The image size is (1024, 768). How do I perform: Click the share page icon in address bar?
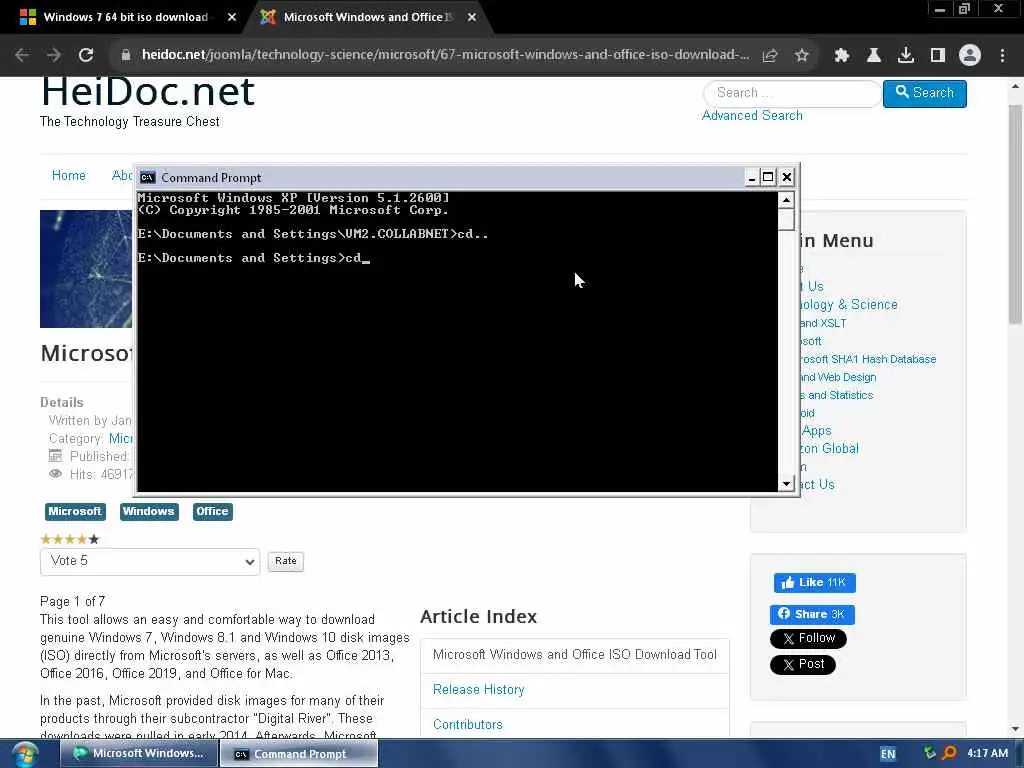pyautogui.click(x=770, y=56)
